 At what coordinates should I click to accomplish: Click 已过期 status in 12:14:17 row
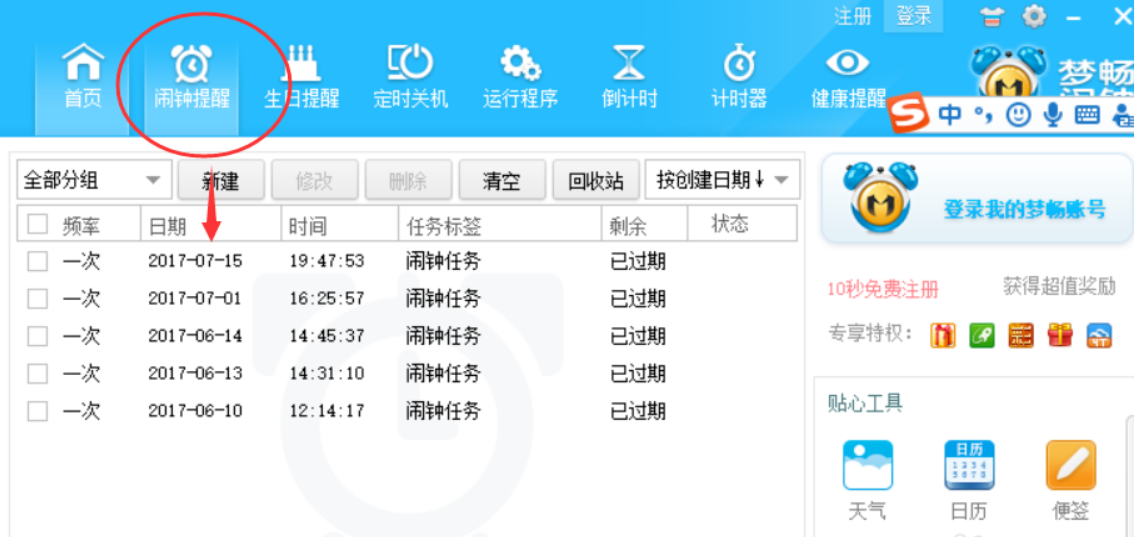tap(638, 411)
